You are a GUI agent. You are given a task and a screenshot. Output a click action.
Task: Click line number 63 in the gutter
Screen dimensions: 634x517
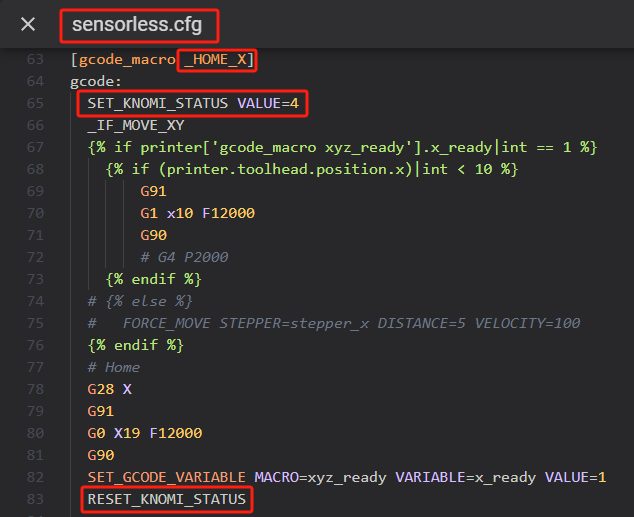[35, 60]
